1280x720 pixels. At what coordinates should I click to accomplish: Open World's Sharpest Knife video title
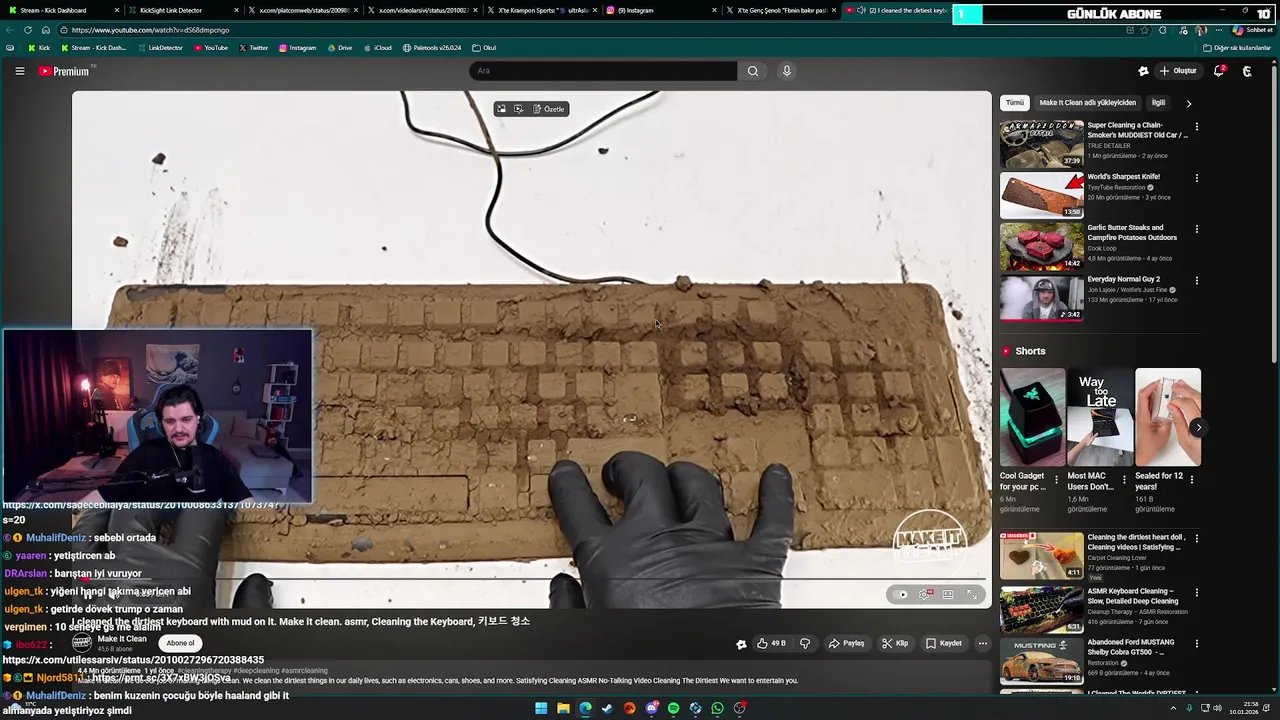pyautogui.click(x=1123, y=177)
